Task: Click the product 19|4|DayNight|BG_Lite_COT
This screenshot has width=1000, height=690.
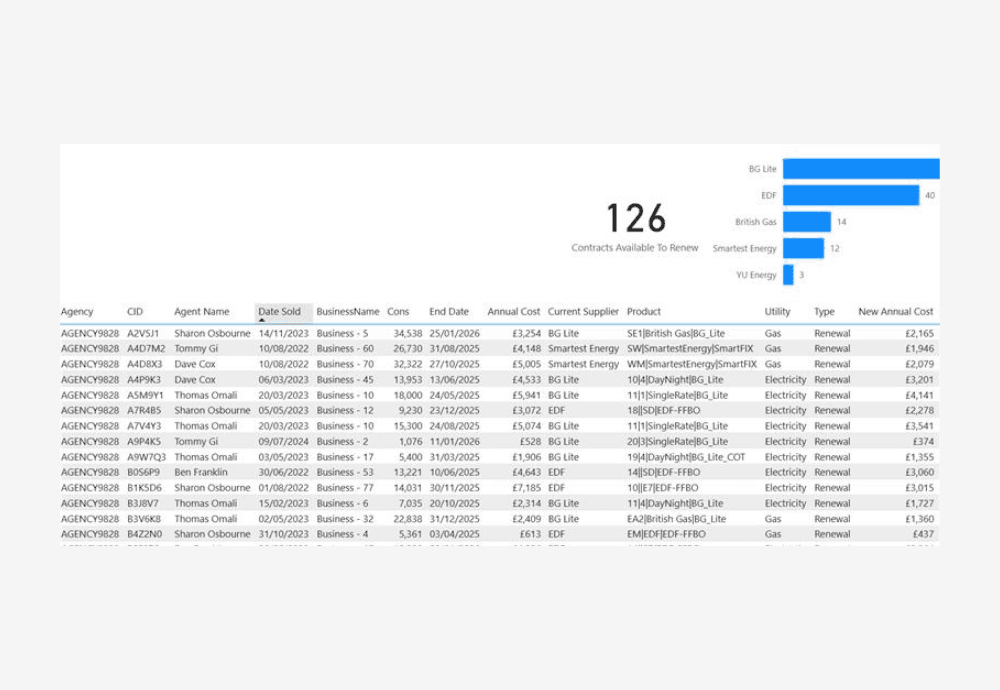Action: tap(686, 457)
